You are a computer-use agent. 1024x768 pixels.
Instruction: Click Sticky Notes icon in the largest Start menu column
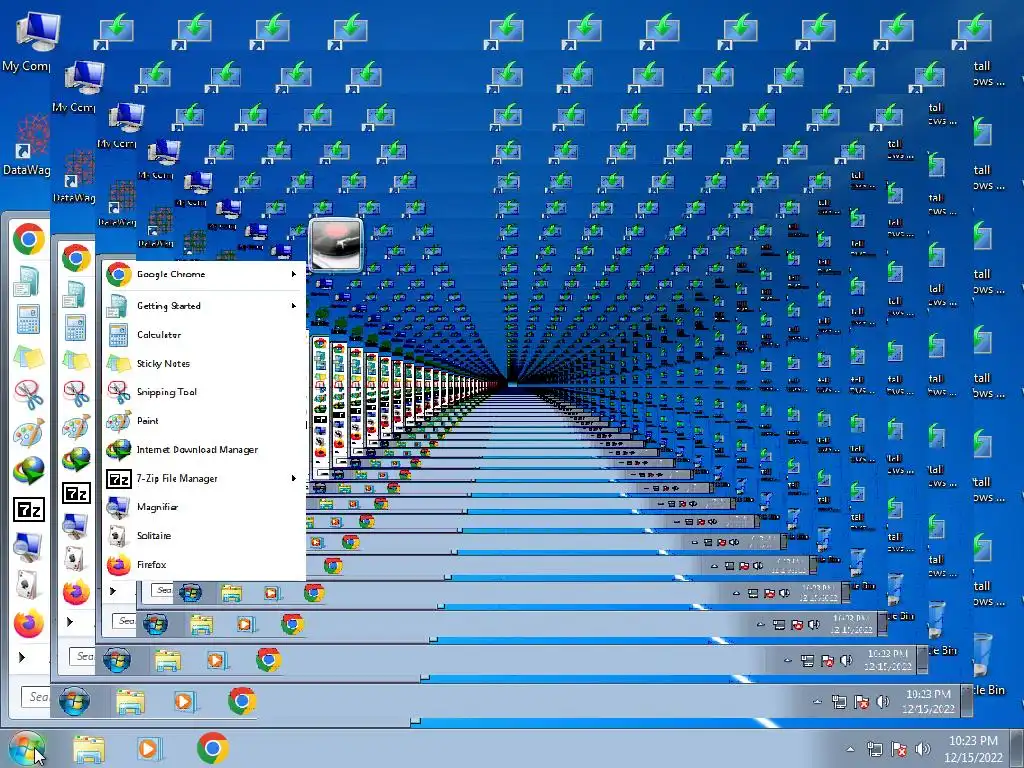(x=28, y=358)
